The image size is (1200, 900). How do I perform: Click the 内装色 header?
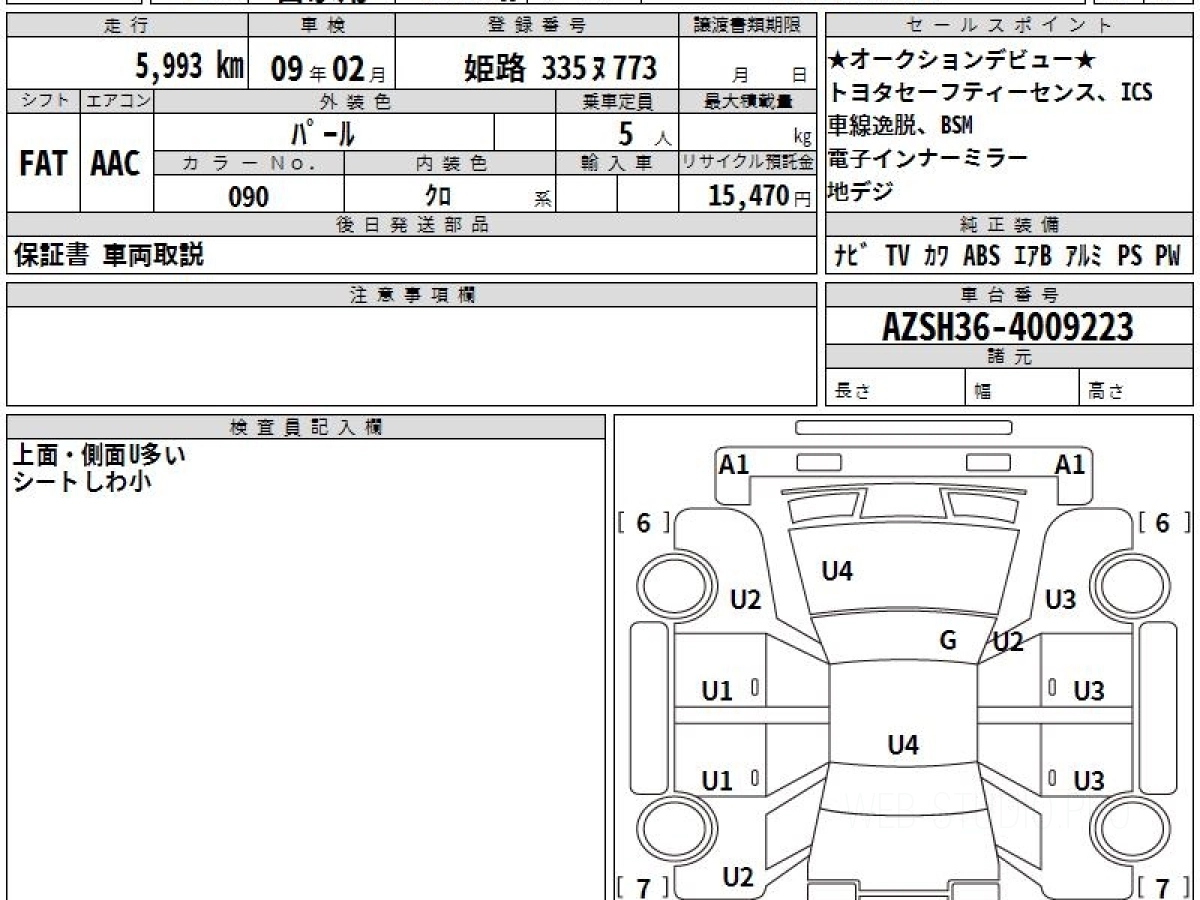point(451,164)
